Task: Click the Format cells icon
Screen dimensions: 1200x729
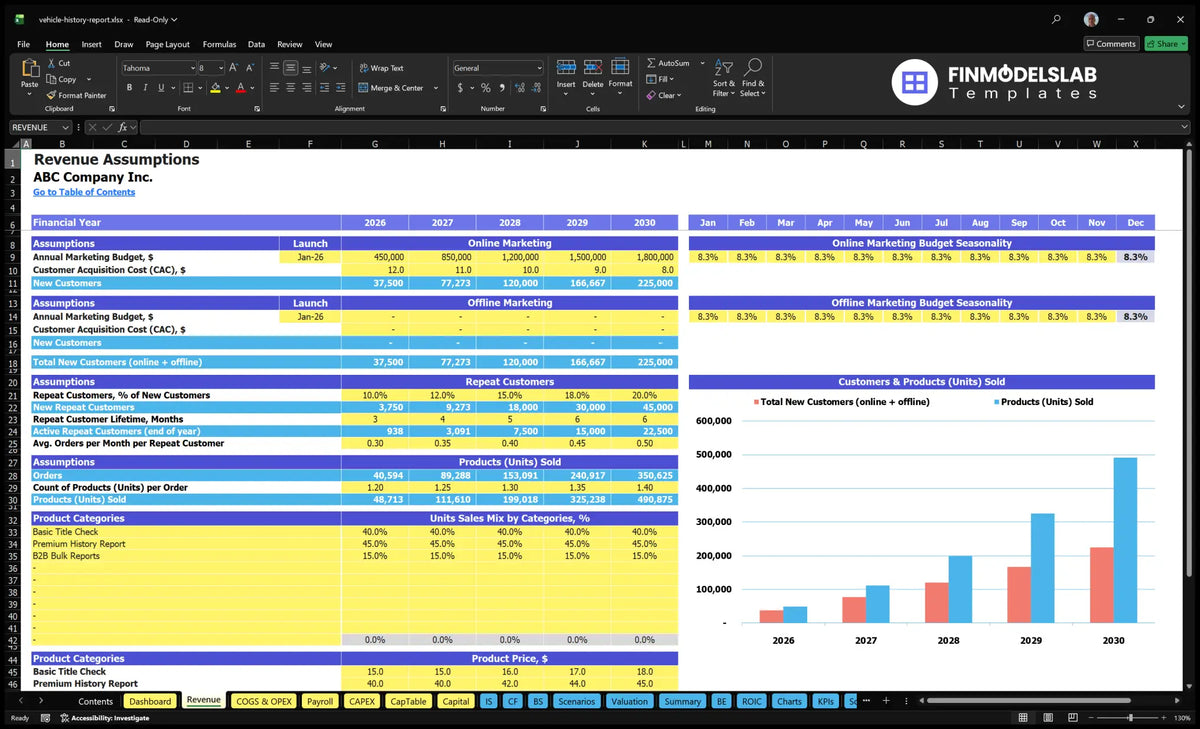Action: pyautogui.click(x=620, y=67)
